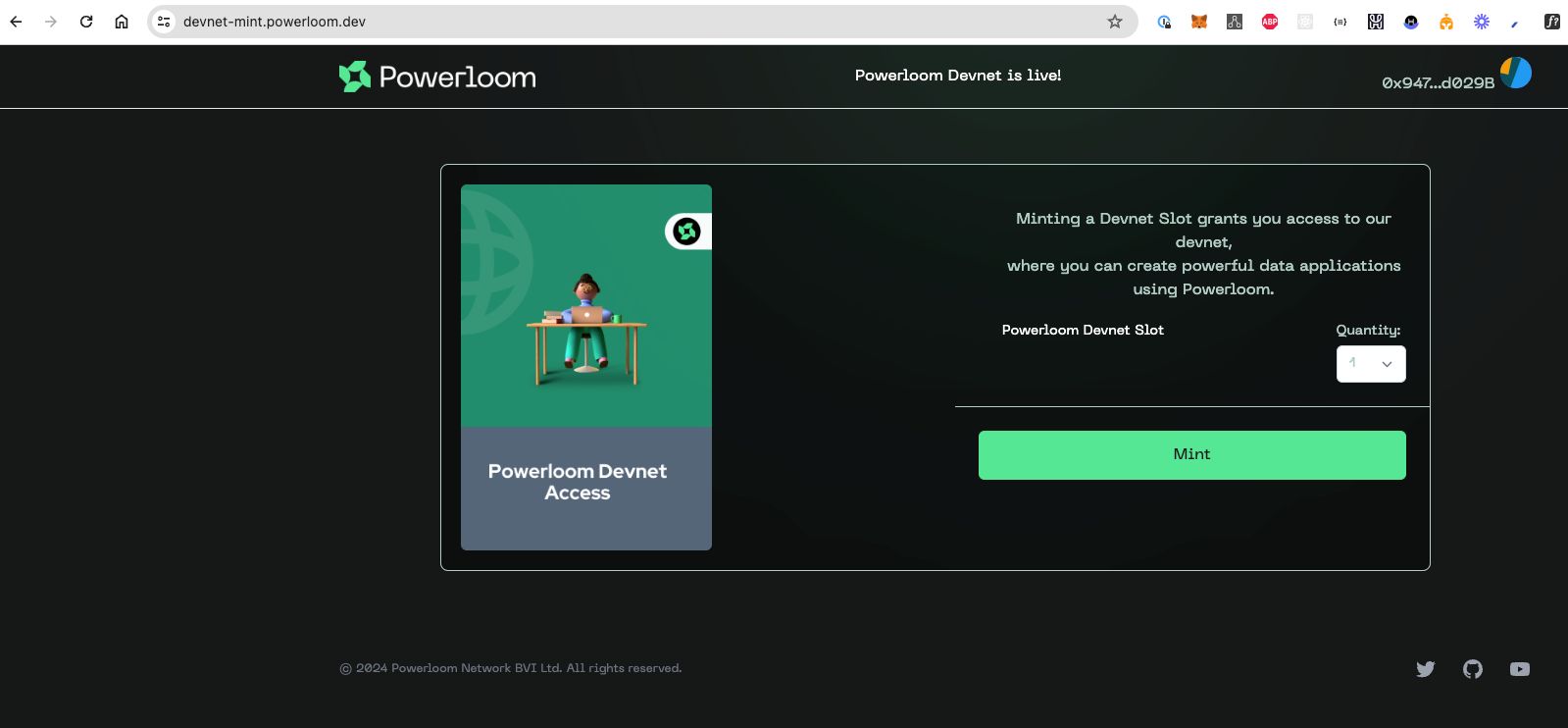This screenshot has height=728, width=1568.
Task: Reload the Powerloom mint page
Action: 86,22
